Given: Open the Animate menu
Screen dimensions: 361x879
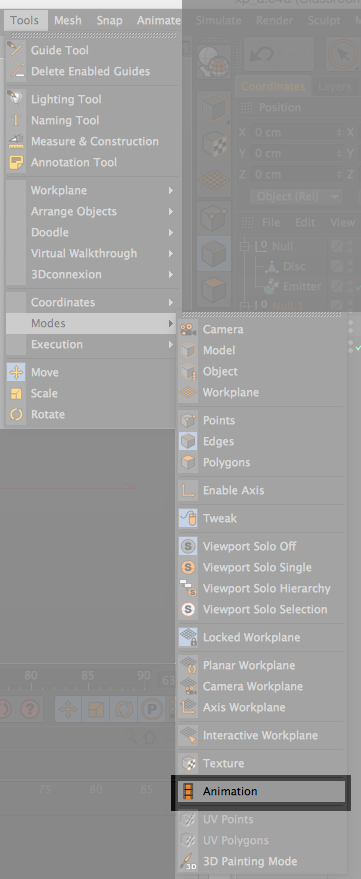Looking at the screenshot, I should coord(159,21).
